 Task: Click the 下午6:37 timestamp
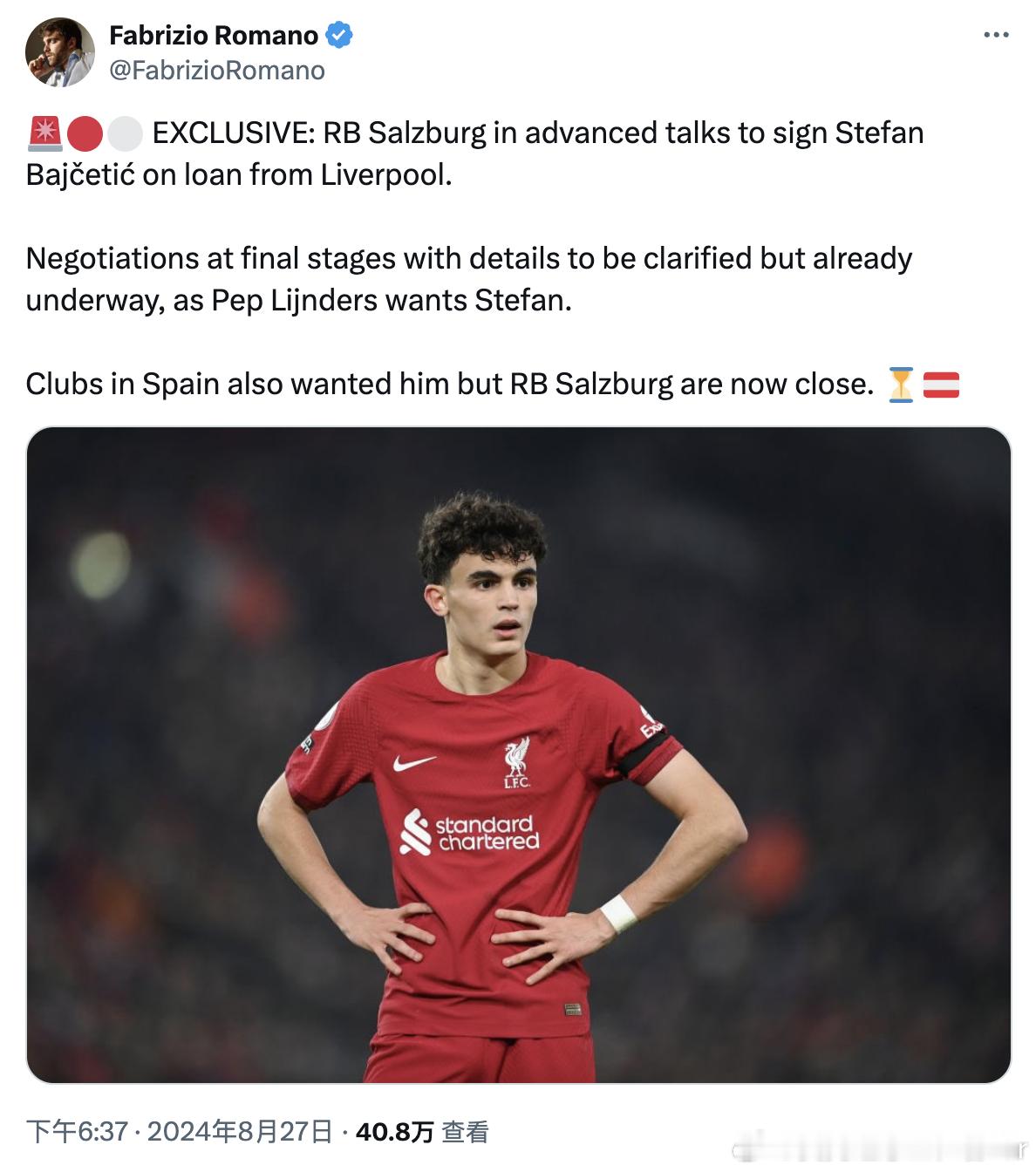(x=78, y=1132)
